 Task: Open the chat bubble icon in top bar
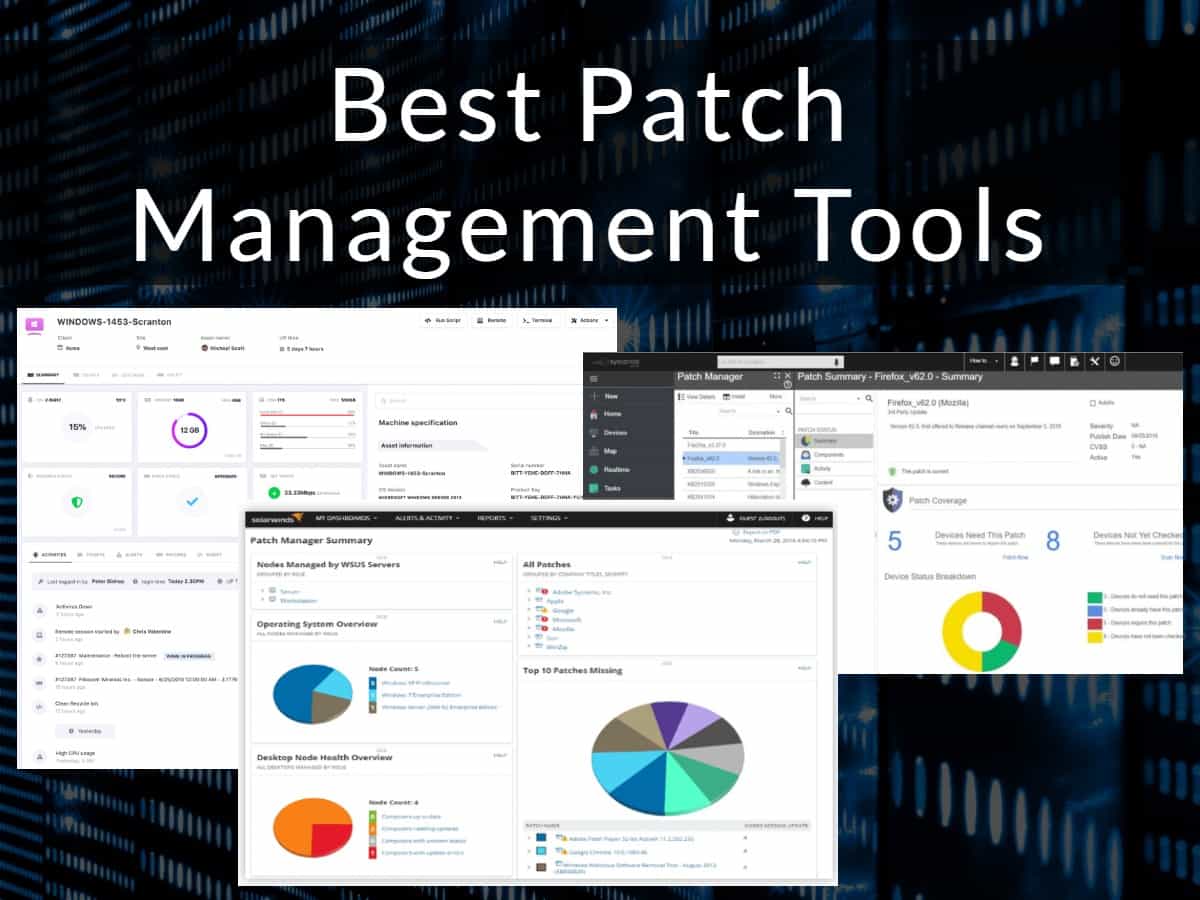point(1054,361)
